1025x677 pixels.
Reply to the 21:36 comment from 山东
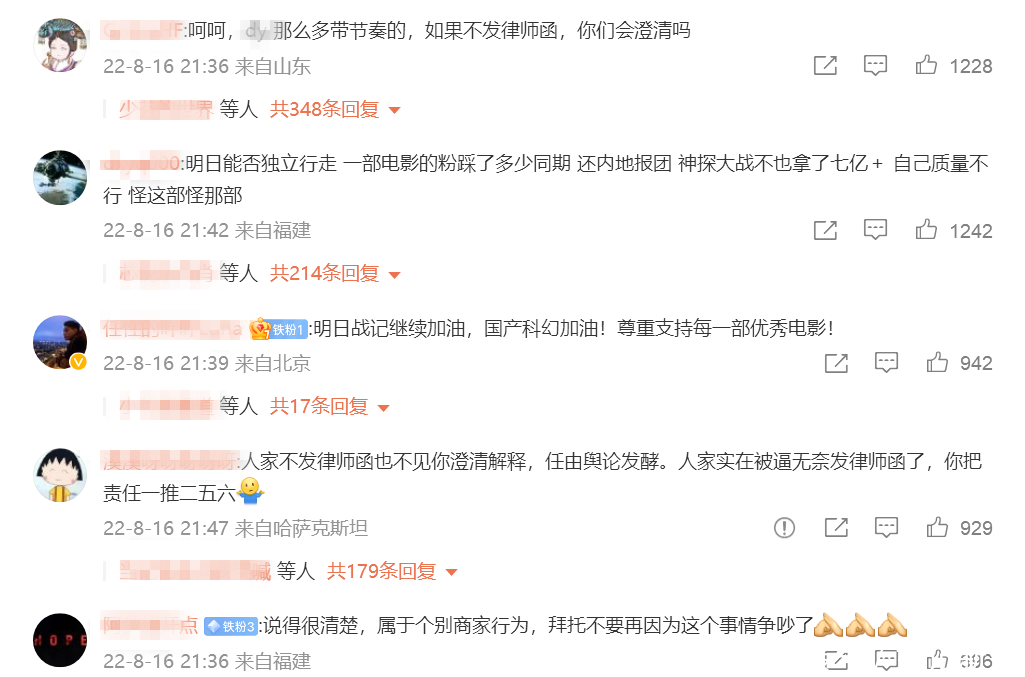[x=875, y=65]
